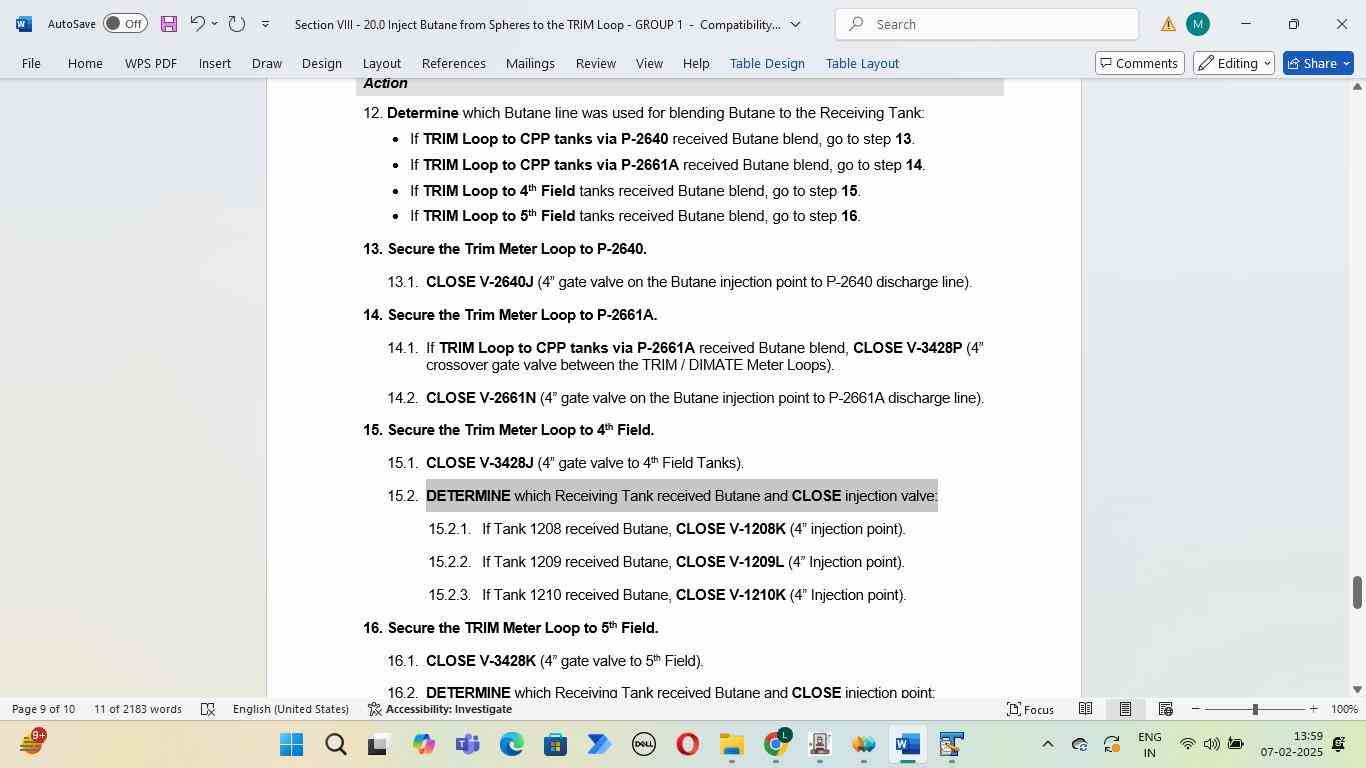Click the zoom slider handle
The image size is (1366, 768).
1255,709
